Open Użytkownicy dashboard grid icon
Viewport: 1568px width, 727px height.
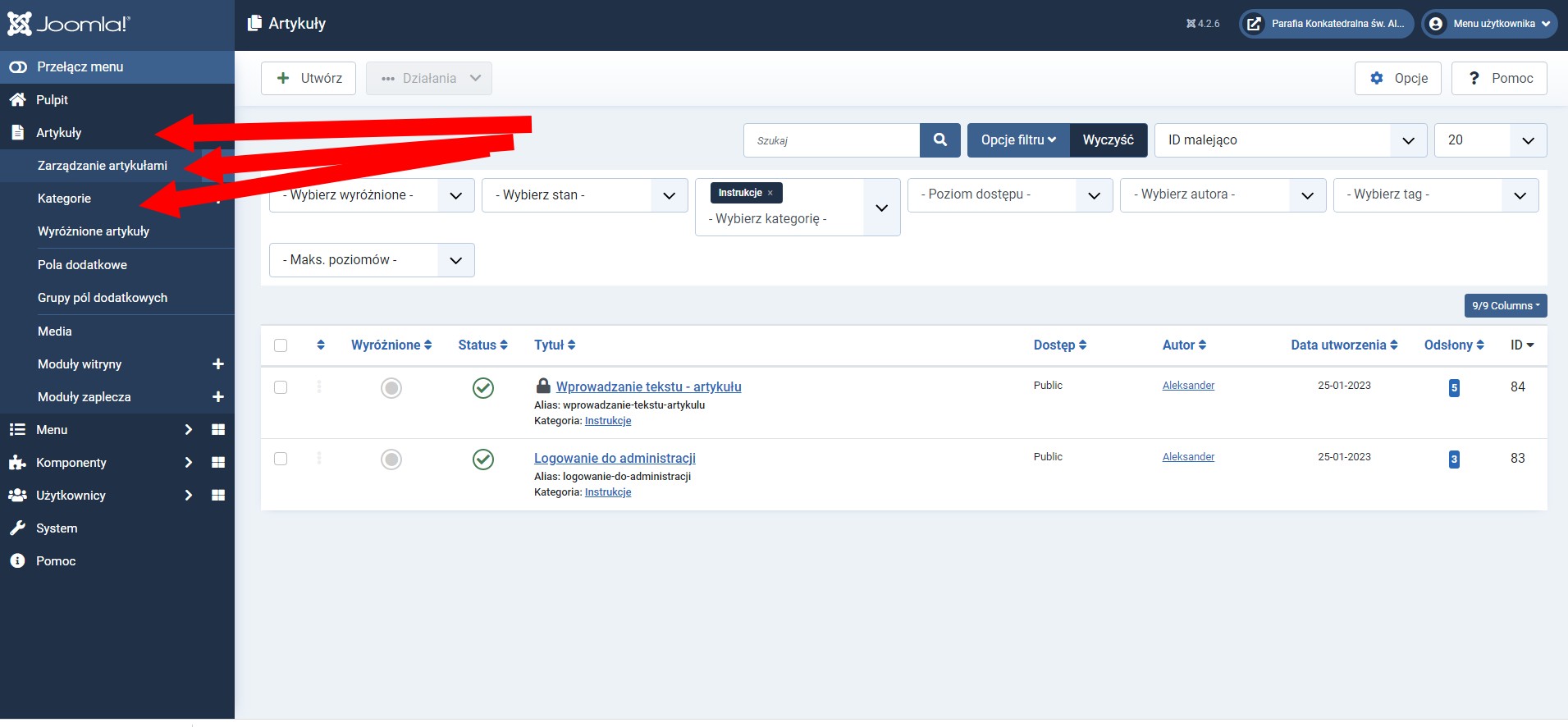pyautogui.click(x=218, y=496)
